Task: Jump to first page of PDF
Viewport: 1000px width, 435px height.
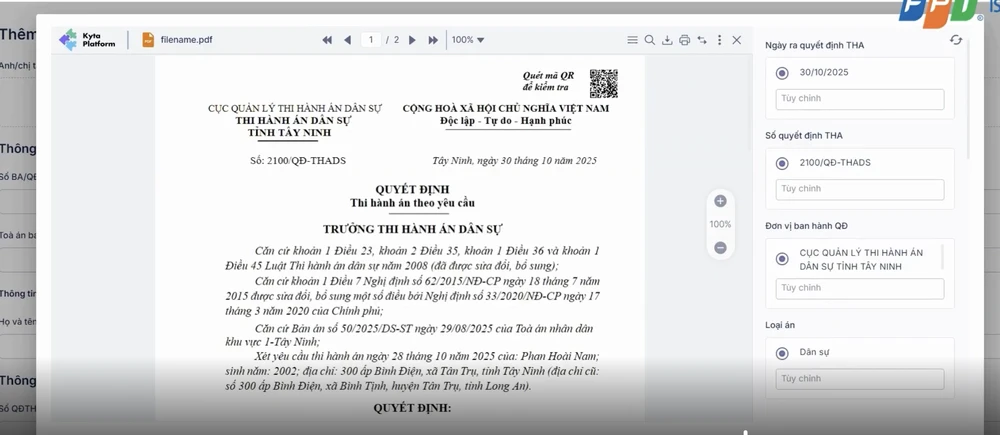Action: [x=327, y=40]
